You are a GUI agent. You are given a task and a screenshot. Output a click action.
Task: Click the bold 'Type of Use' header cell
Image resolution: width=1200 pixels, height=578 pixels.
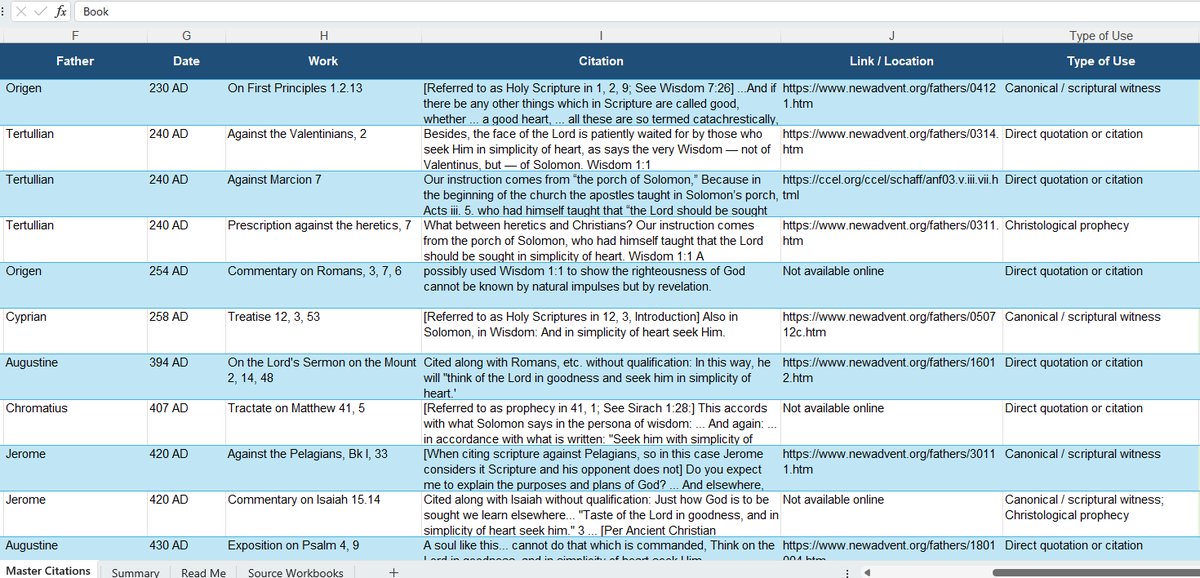(x=1101, y=61)
